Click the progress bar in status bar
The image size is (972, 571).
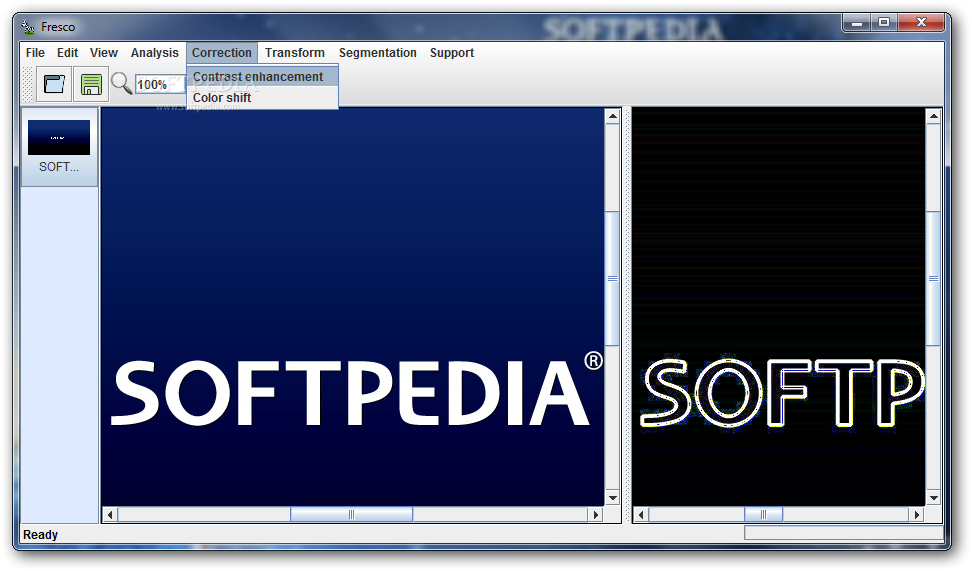843,533
